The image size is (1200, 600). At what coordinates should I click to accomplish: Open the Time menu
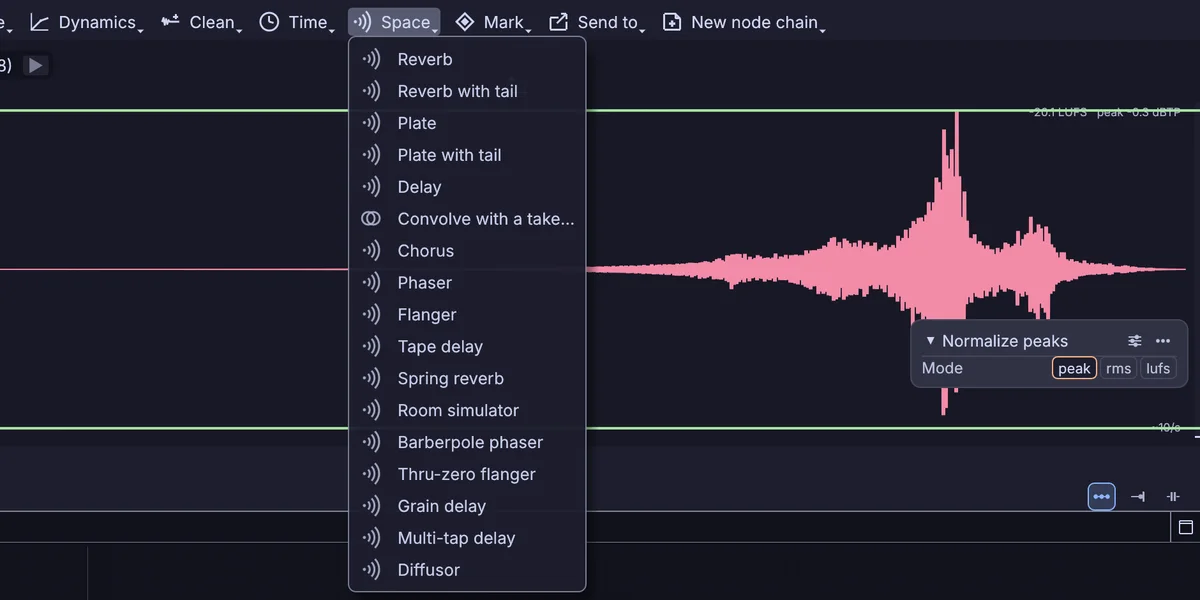click(x=296, y=22)
